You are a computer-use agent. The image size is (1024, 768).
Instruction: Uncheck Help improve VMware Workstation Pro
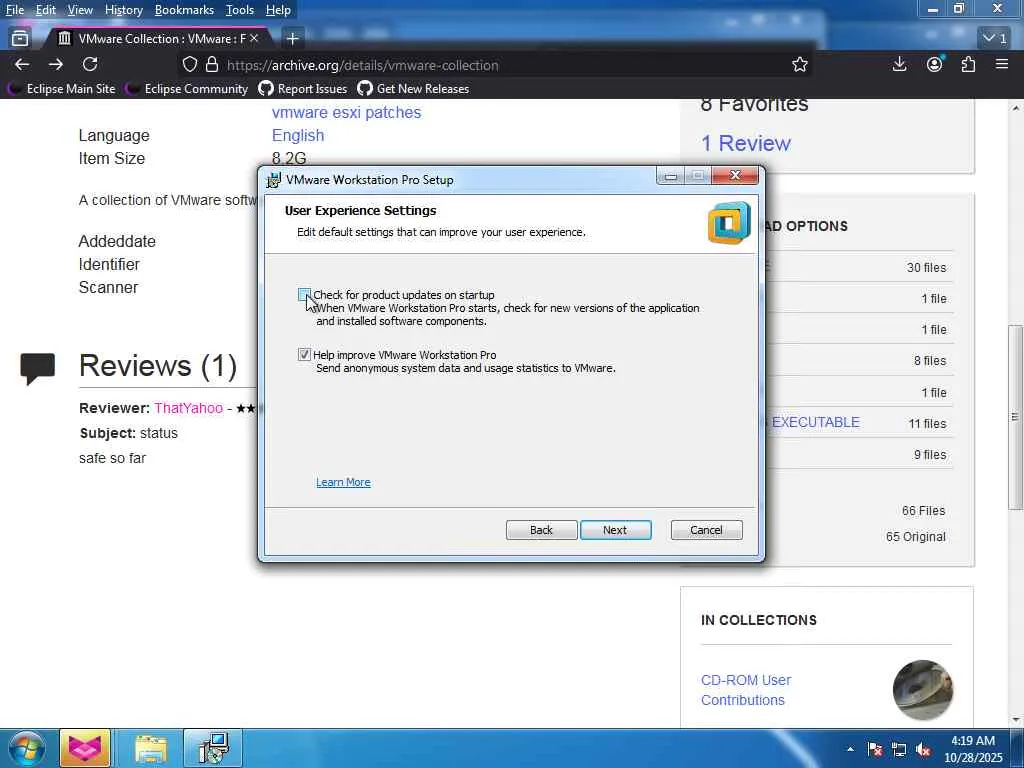click(304, 355)
